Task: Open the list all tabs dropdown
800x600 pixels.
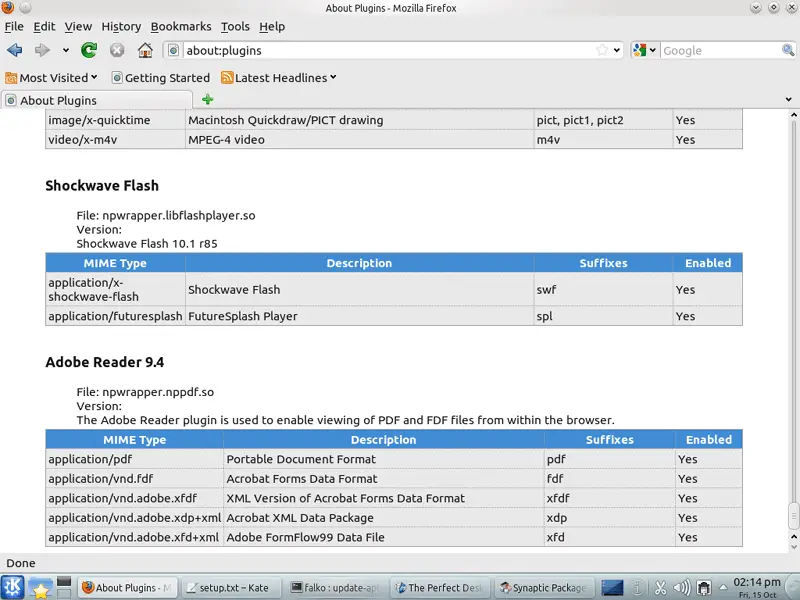Action: 789,99
